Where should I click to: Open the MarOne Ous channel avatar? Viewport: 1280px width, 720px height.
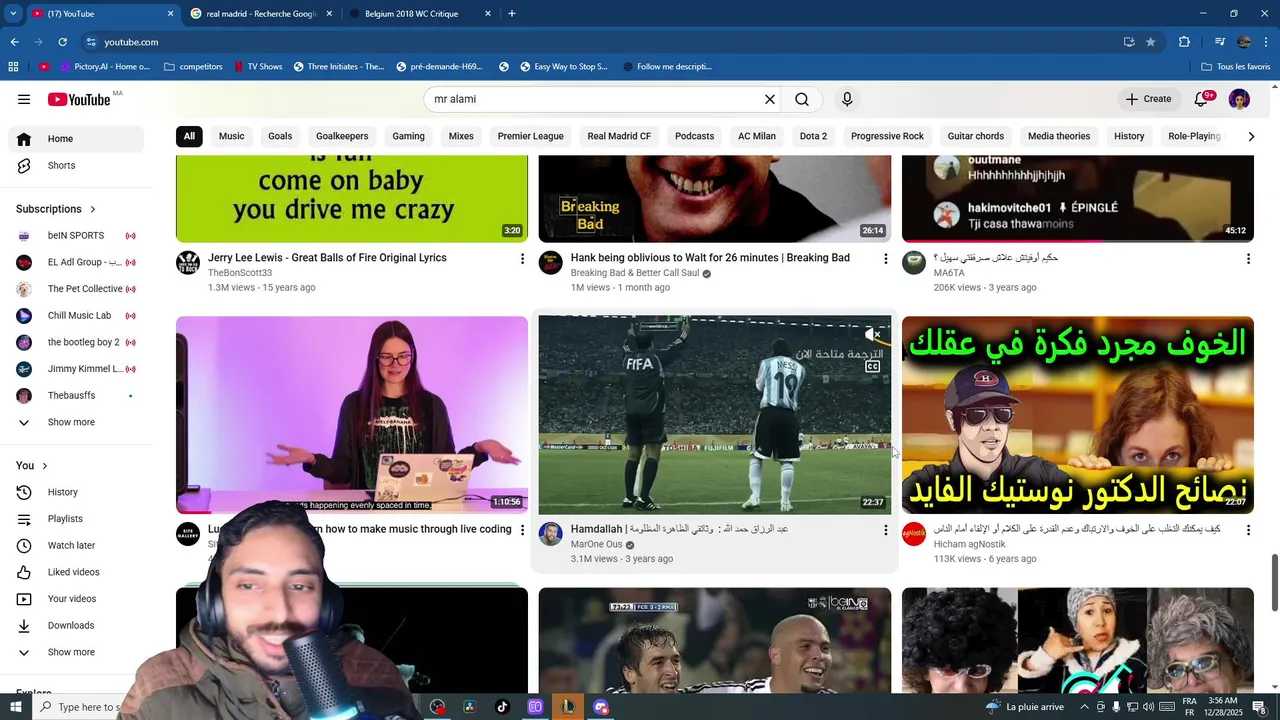pos(551,534)
